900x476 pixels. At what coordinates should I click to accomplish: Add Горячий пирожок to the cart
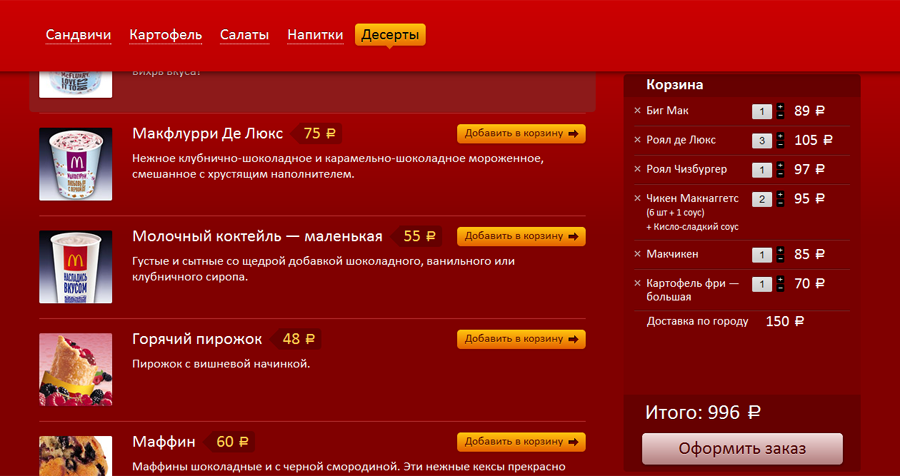[521, 339]
